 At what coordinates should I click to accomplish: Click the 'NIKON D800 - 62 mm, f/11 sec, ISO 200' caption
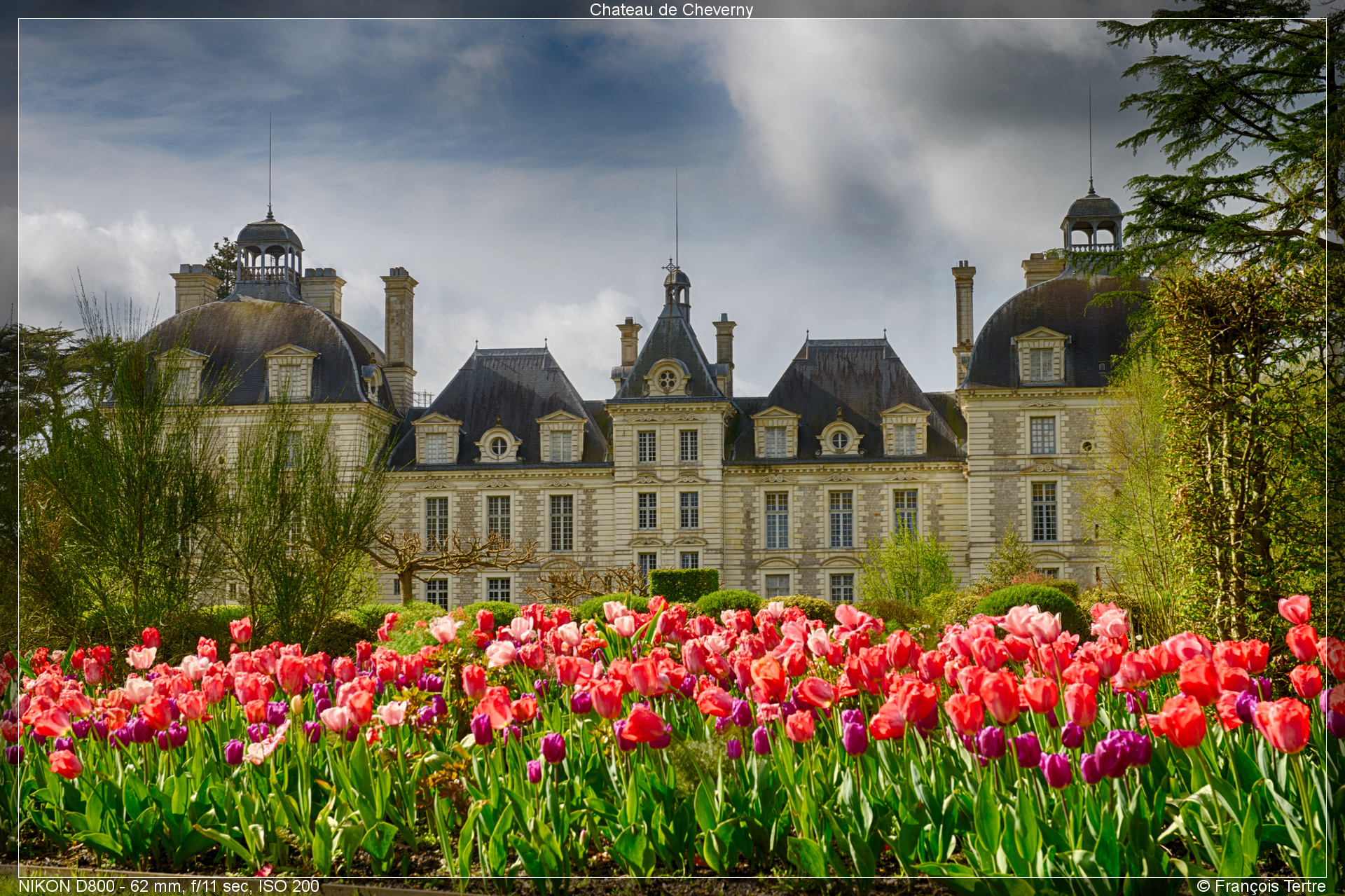[169, 886]
